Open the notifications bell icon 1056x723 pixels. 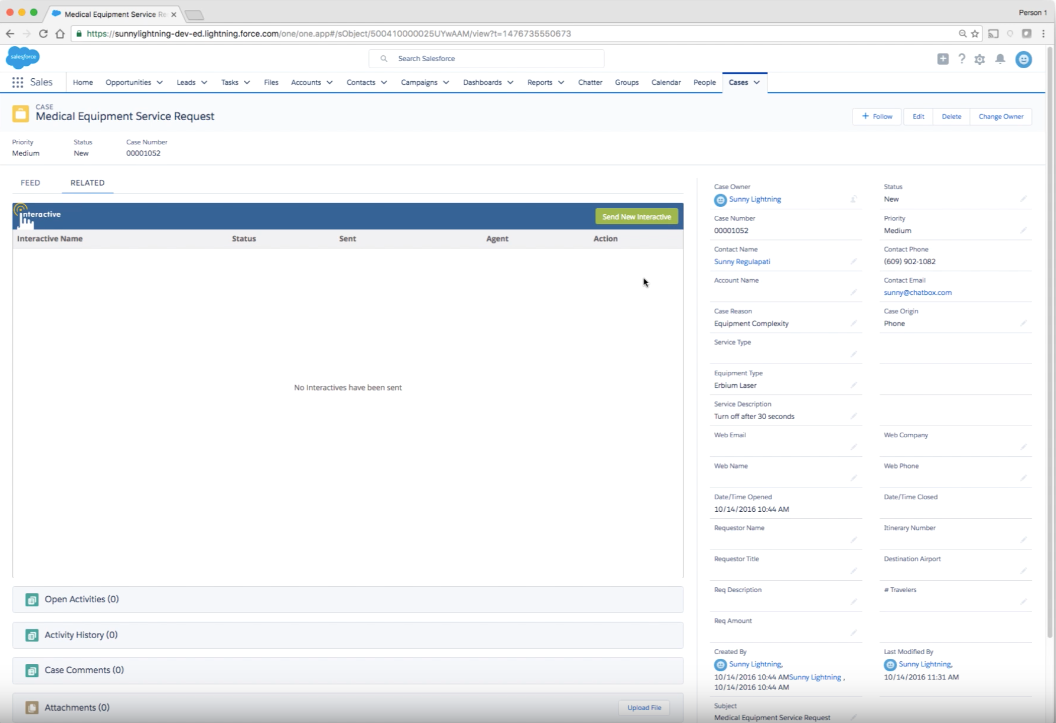(x=1000, y=59)
